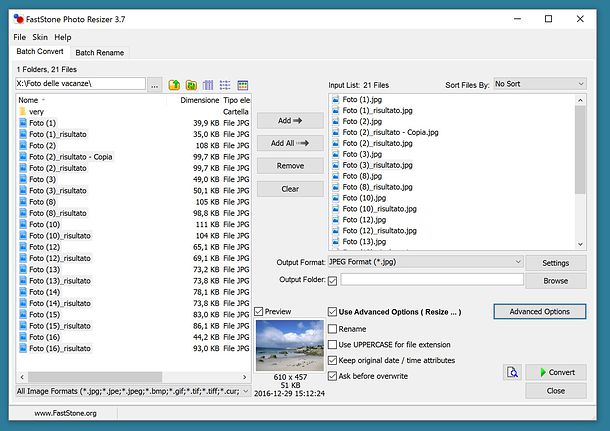
Task: Disable the Preview checkbox
Action: point(259,312)
